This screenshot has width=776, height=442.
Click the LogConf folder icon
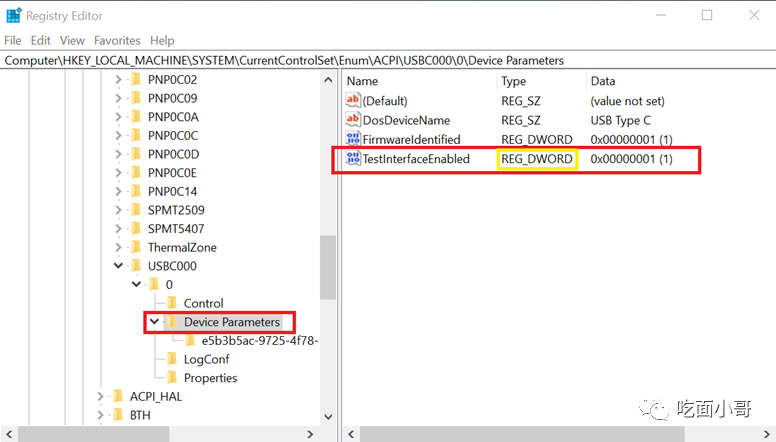[172, 359]
